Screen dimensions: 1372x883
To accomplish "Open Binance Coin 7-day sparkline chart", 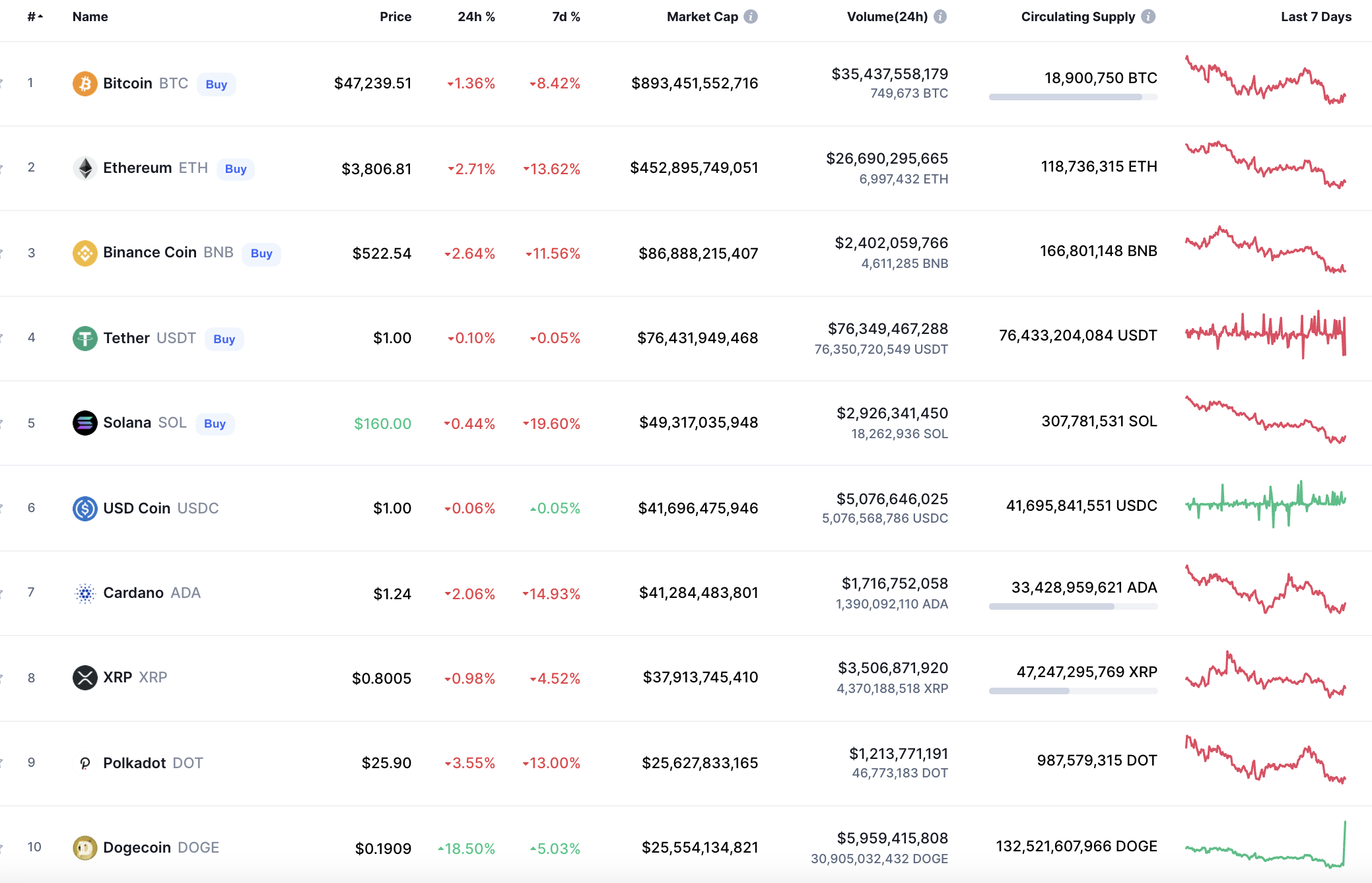I will (x=1265, y=250).
